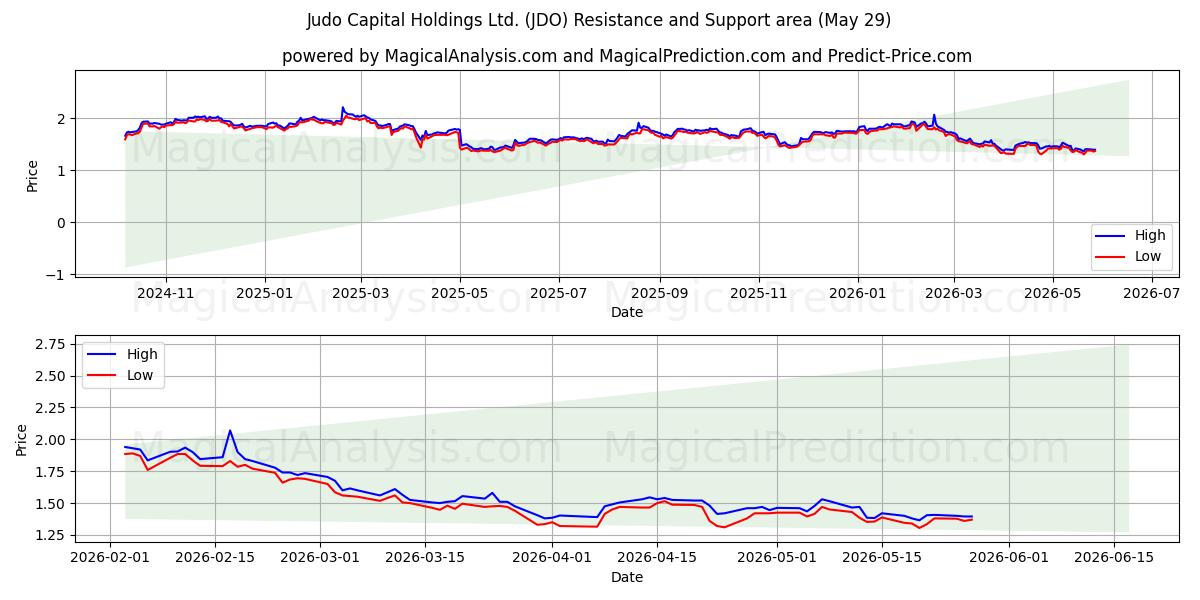
Task: Click the 'Price' y-axis label of bottom chart
Action: coord(22,440)
